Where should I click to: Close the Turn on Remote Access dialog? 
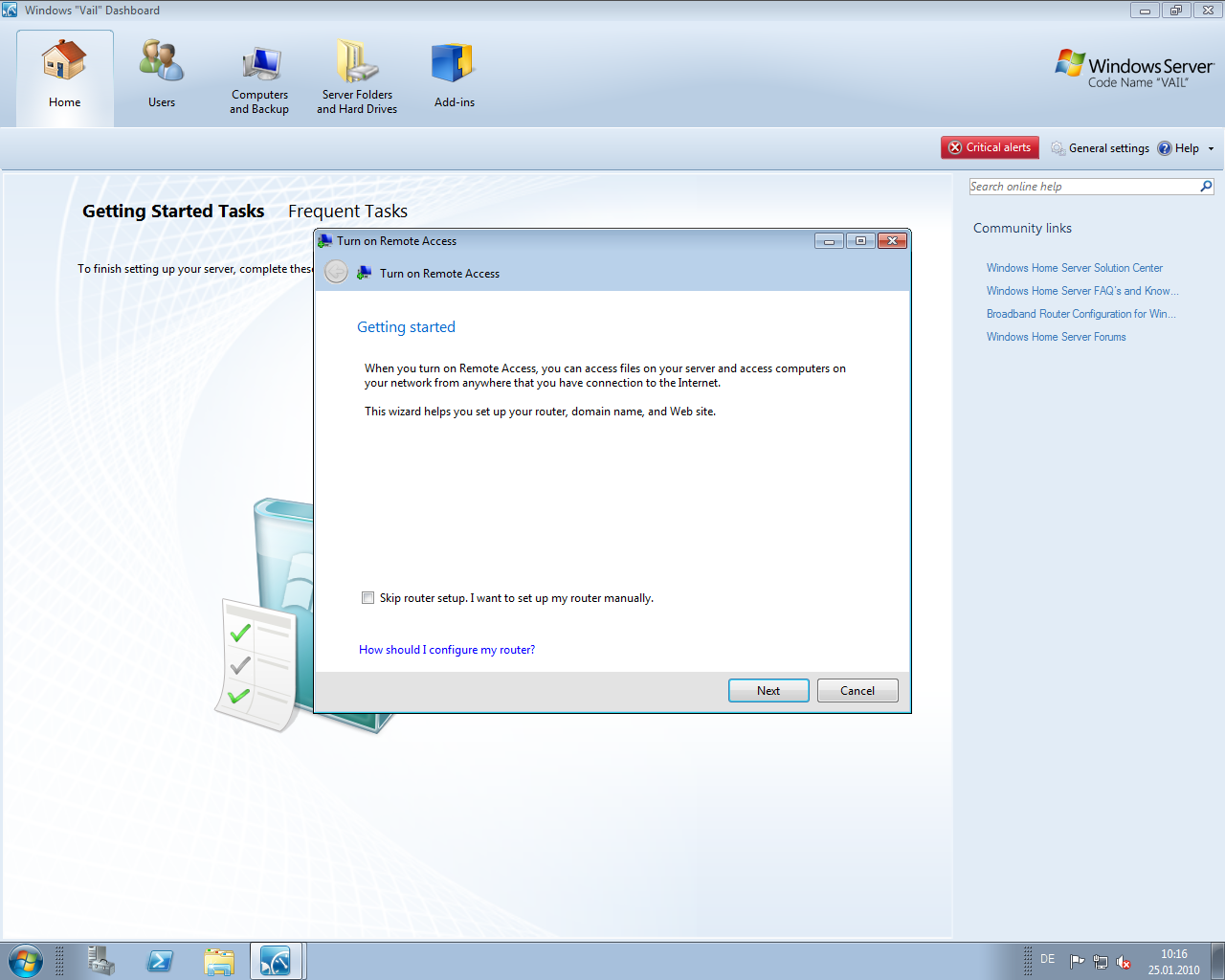(892, 241)
